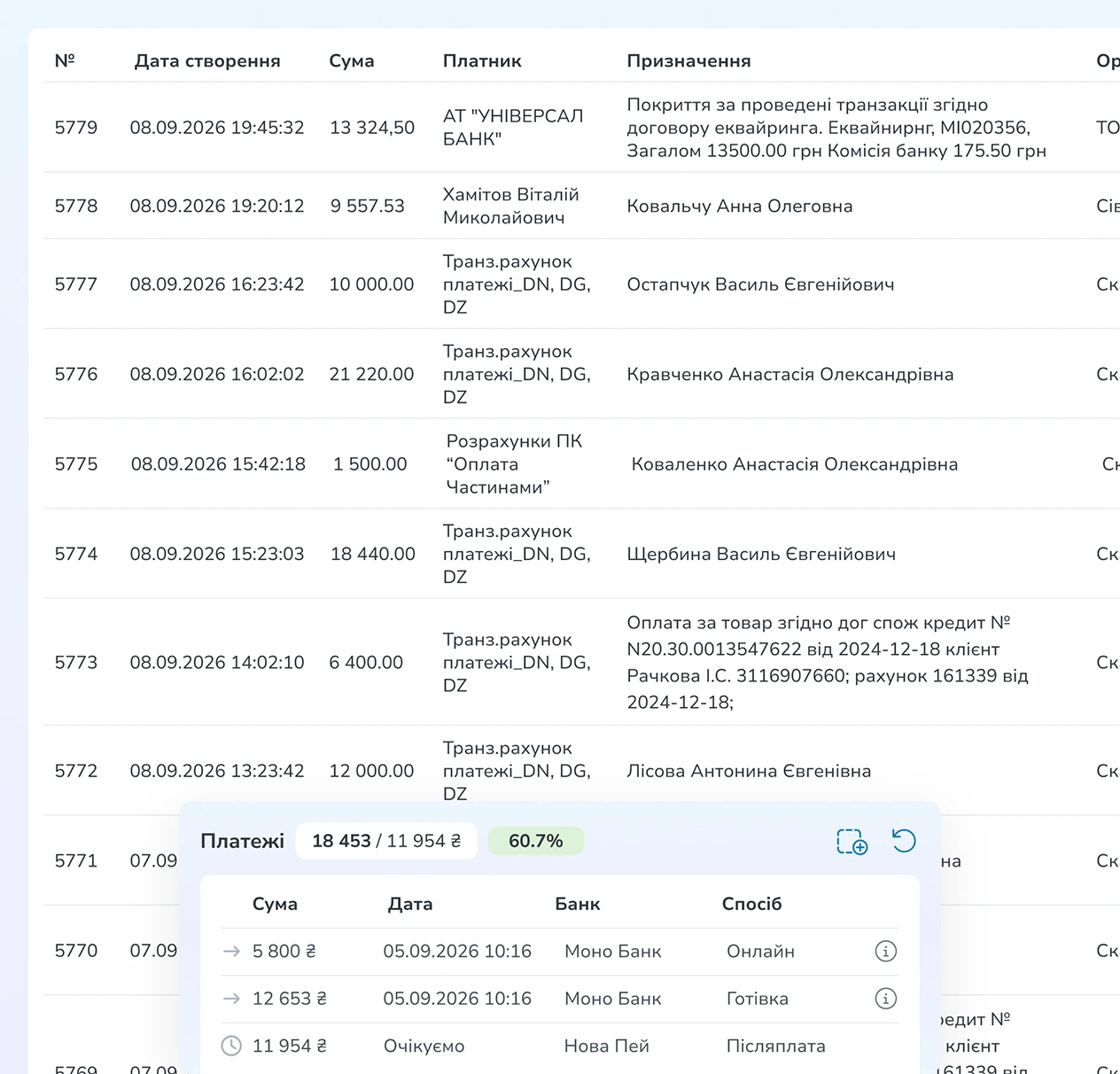Sort by Сума header in main table
This screenshot has height=1074, width=1120.
coord(352,61)
